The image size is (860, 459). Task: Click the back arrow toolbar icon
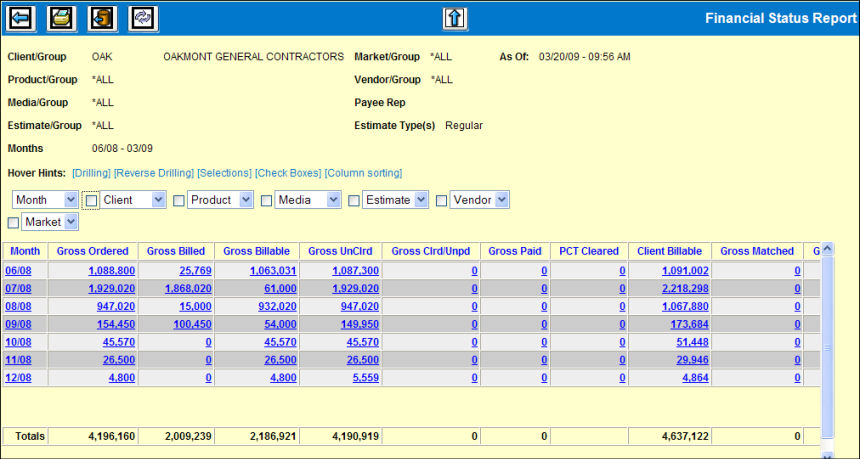(21, 19)
